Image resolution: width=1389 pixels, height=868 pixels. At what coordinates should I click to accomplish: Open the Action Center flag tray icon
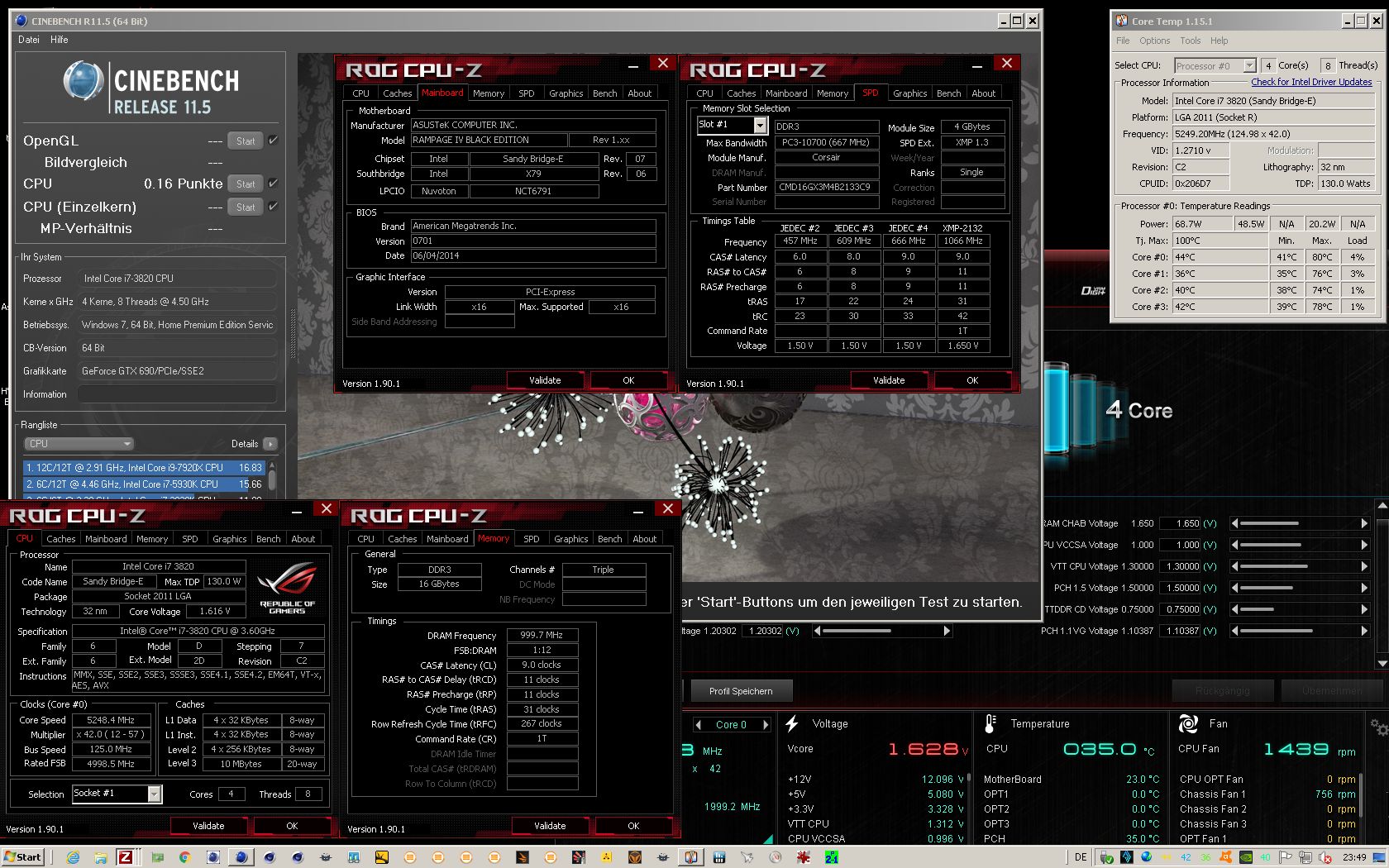coord(1285,857)
